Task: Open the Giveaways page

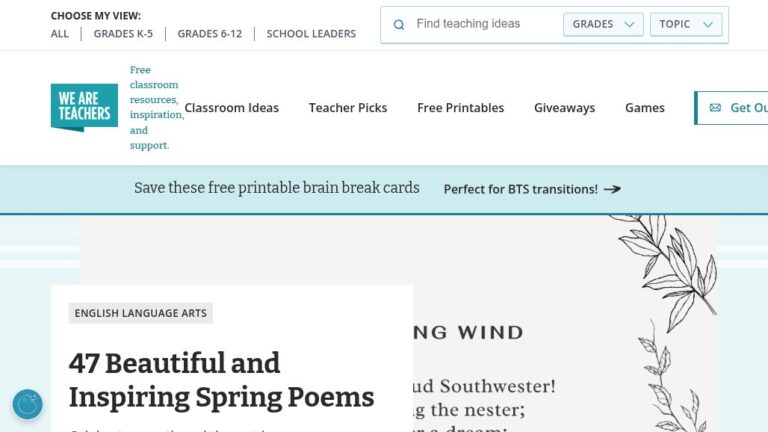Action: pyautogui.click(x=564, y=108)
